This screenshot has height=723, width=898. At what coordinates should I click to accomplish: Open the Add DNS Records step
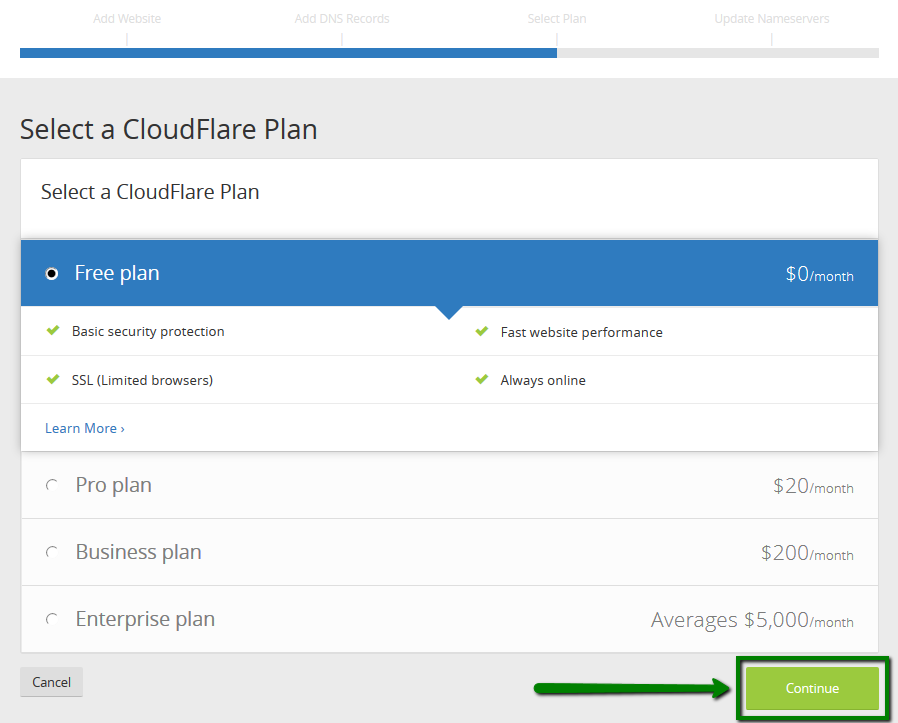[342, 19]
